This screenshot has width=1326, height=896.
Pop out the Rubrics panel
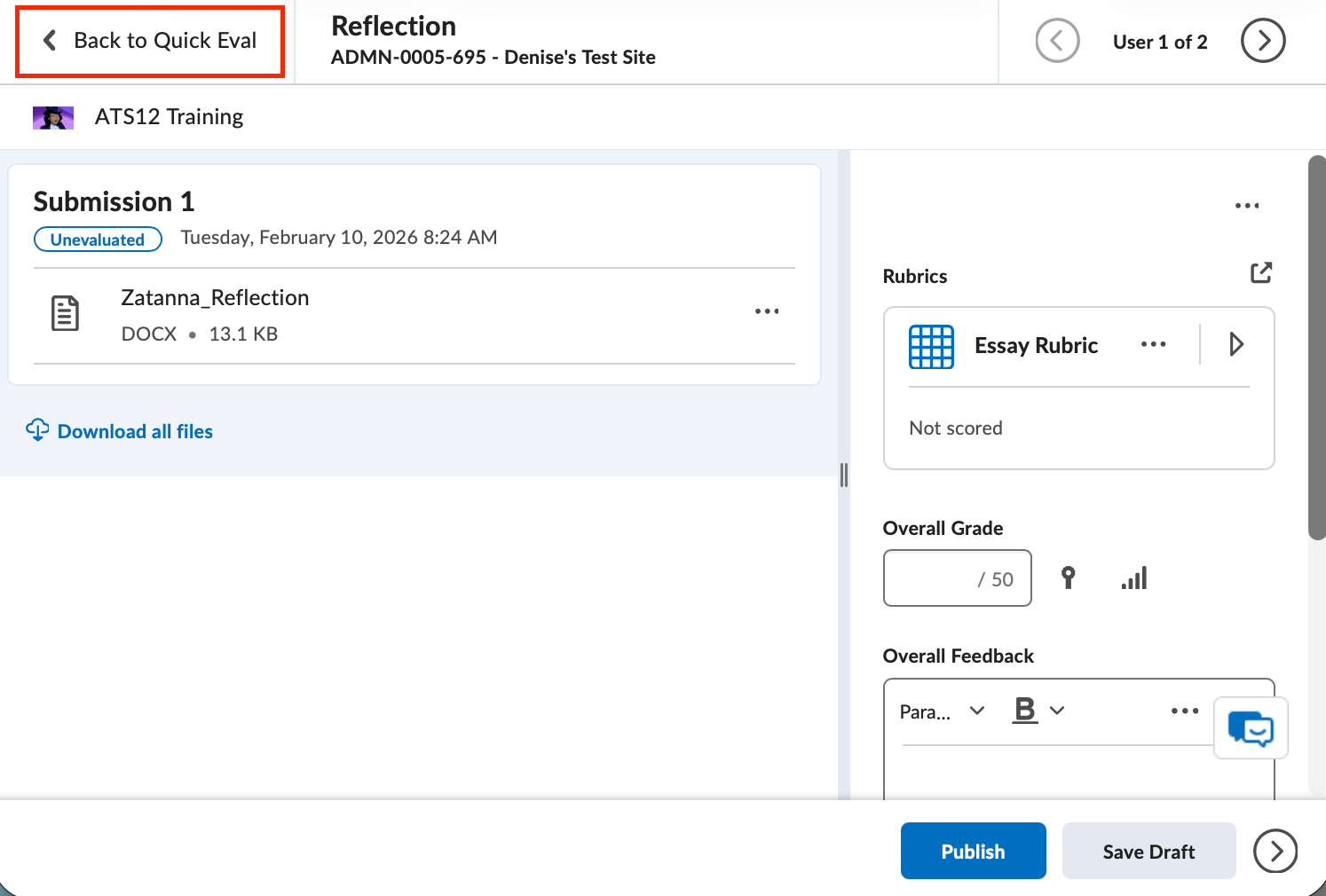point(1261,272)
